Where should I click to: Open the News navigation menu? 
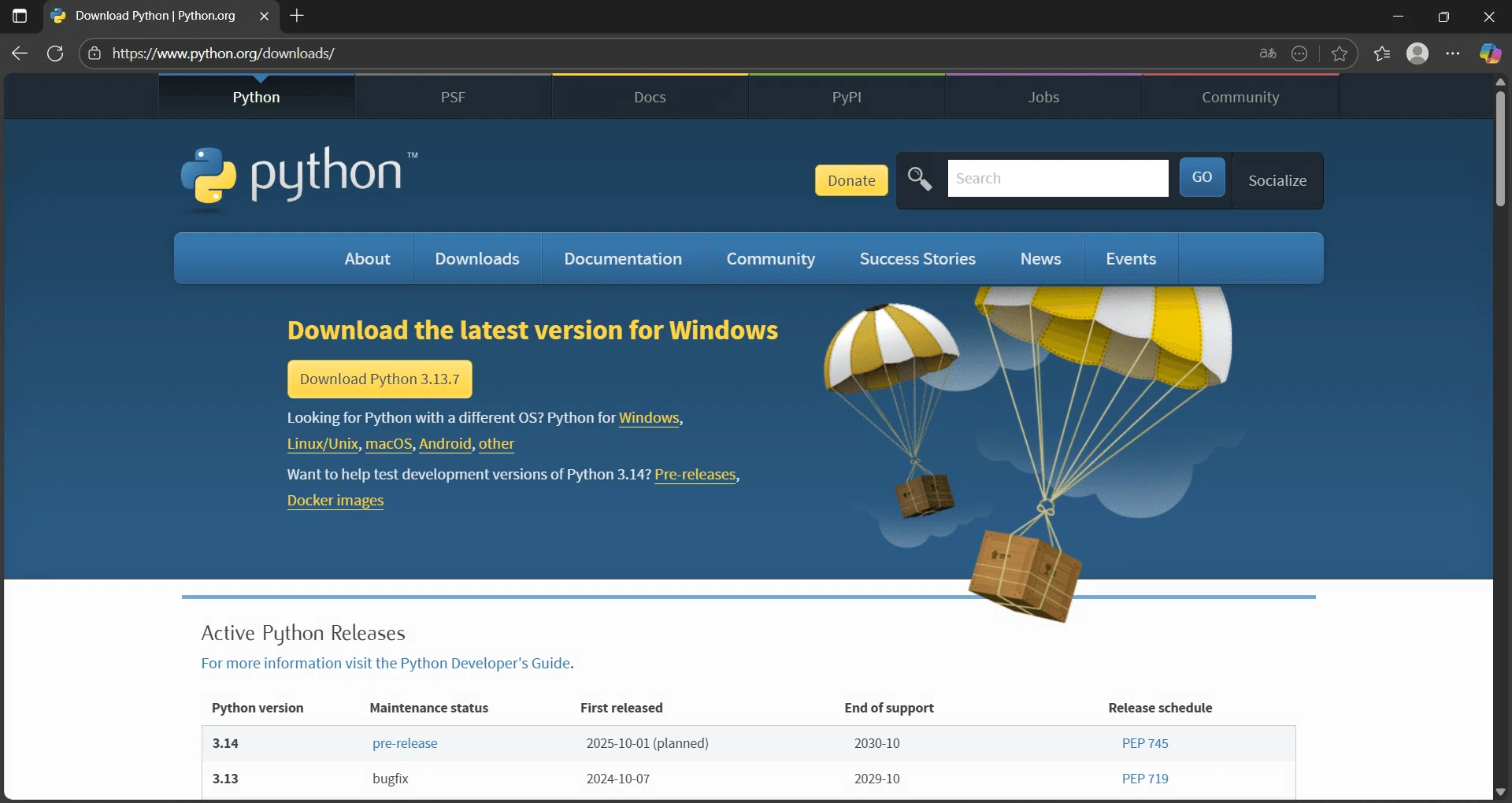[x=1040, y=259]
